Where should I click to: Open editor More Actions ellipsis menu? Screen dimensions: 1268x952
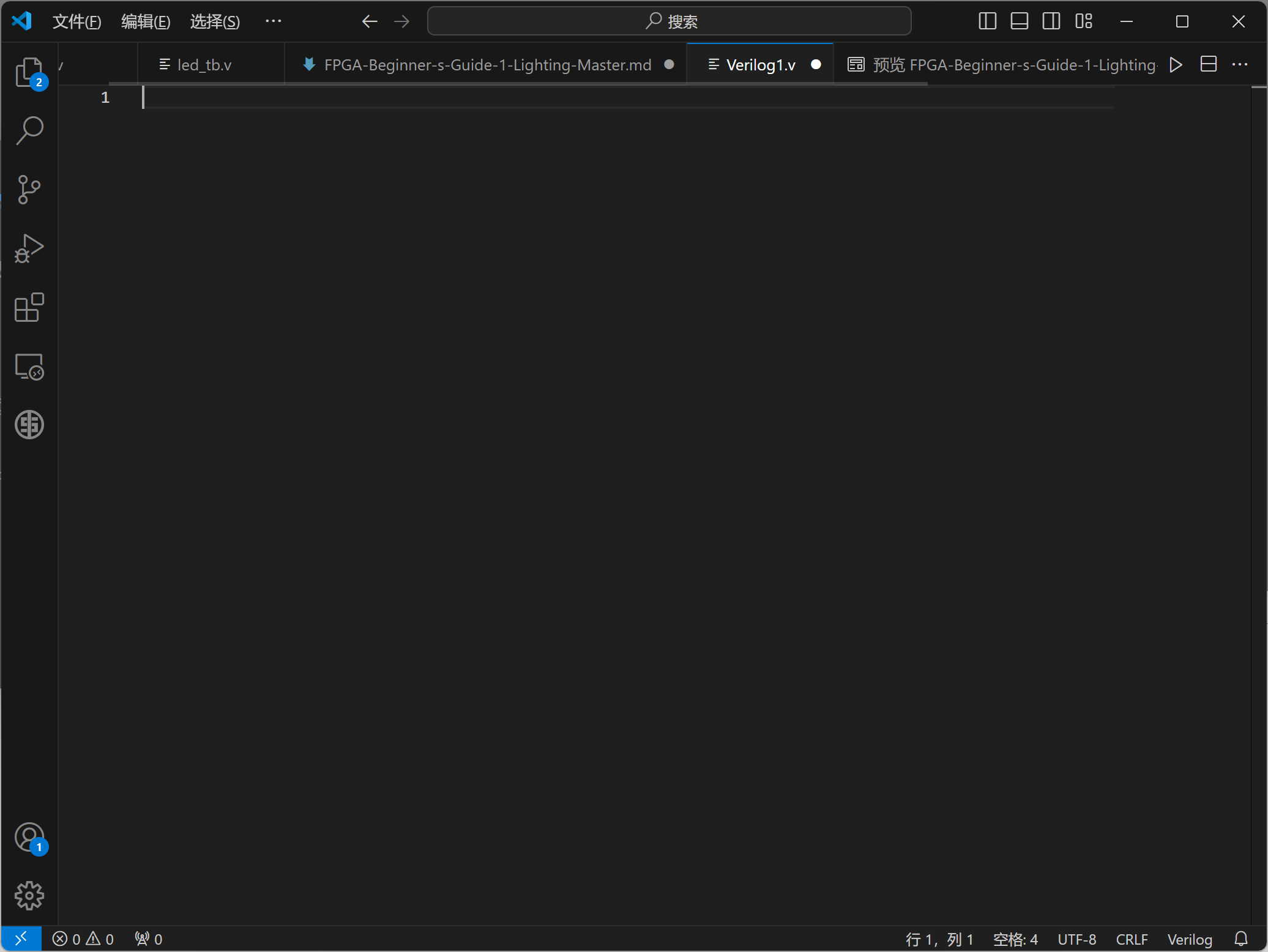[1240, 65]
